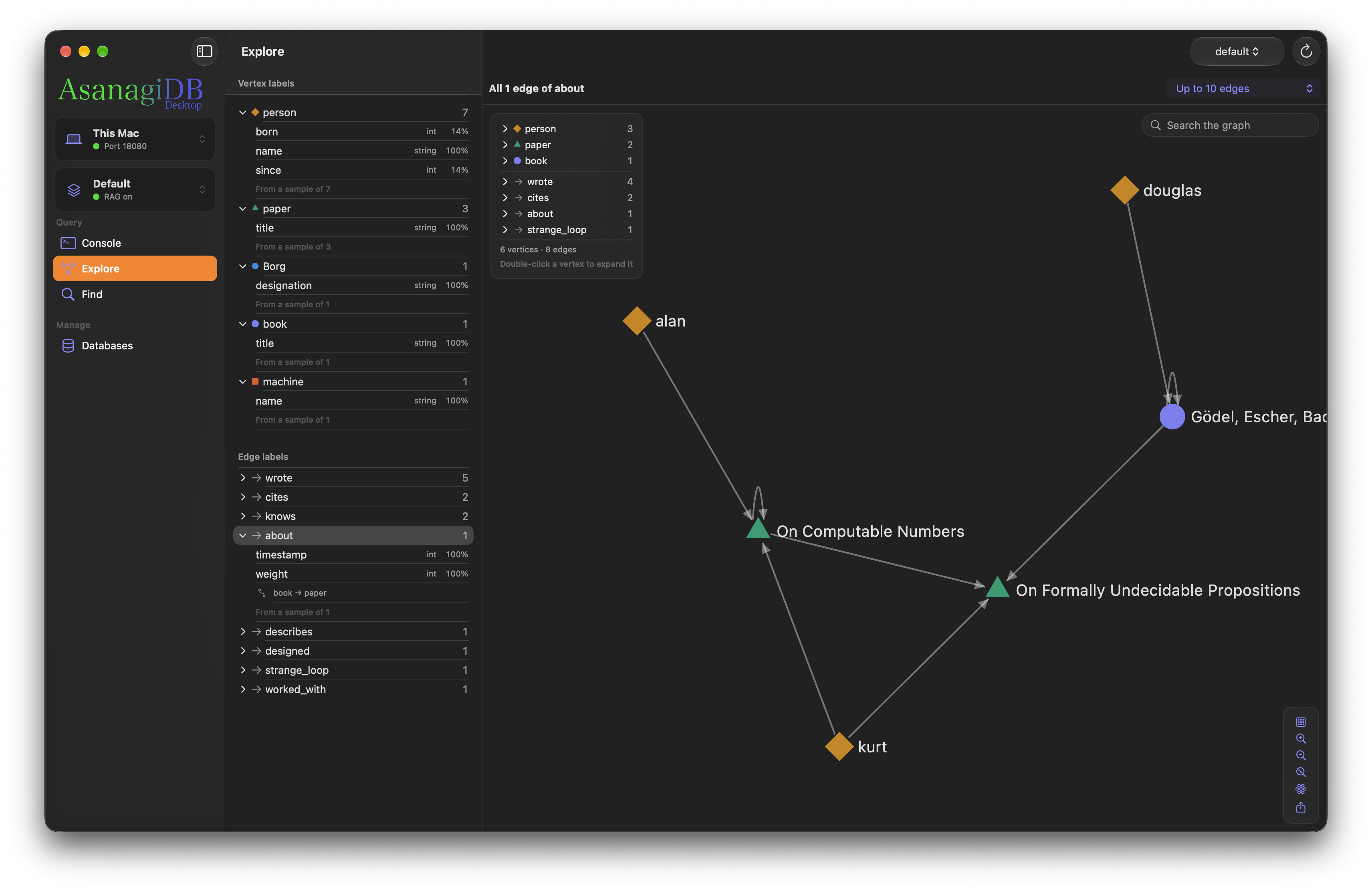Viewport: 1372px width, 891px height.
Task: Select the born property row
Action: [361, 131]
